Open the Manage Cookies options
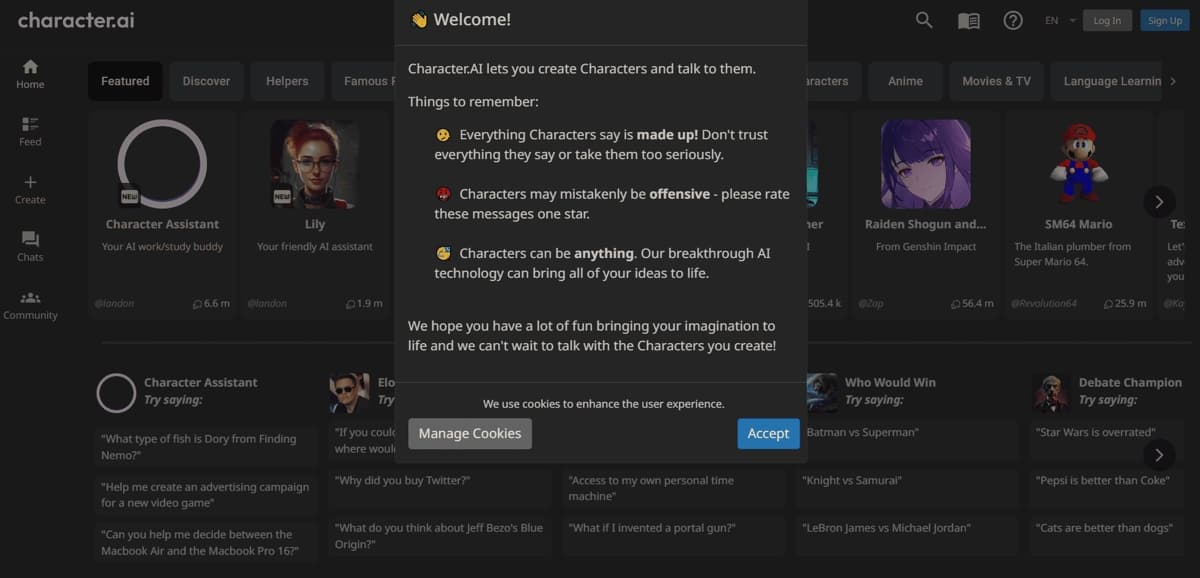This screenshot has height=578, width=1200. [x=470, y=433]
